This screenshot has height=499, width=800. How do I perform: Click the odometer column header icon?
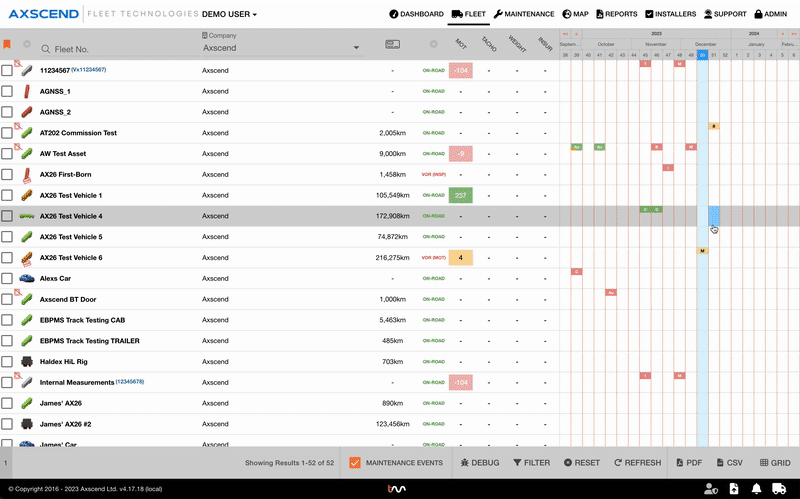click(393, 44)
